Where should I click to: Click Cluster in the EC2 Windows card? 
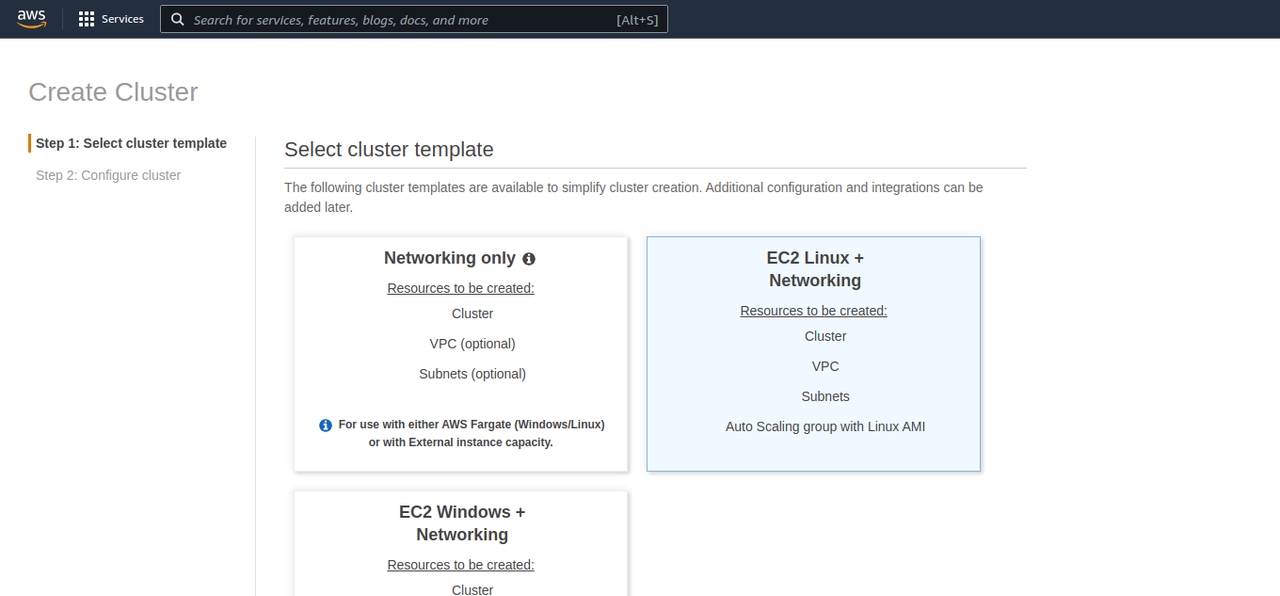coord(472,590)
